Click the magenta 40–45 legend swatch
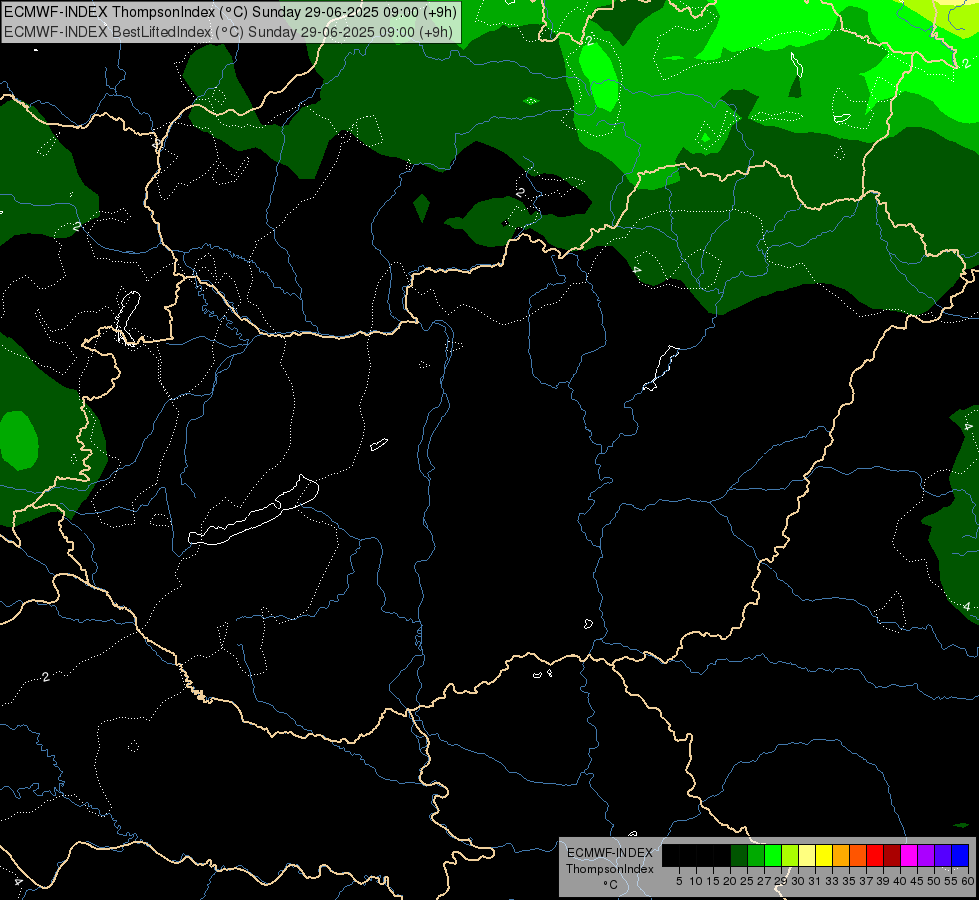Screen dimensions: 979x900 [909, 855]
